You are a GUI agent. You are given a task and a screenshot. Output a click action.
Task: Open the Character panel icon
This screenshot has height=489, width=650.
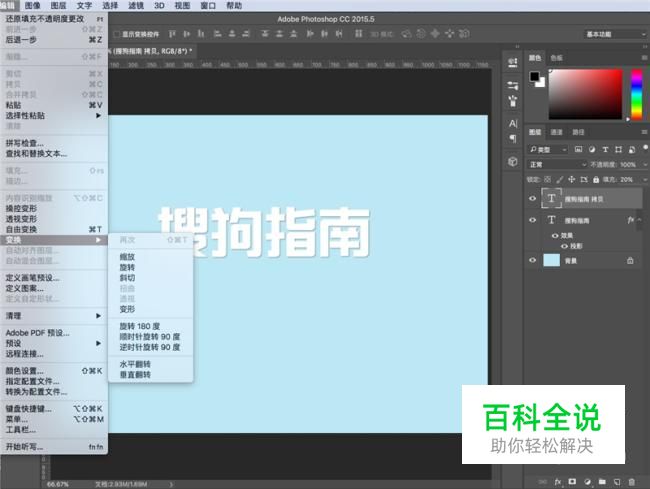(x=513, y=123)
